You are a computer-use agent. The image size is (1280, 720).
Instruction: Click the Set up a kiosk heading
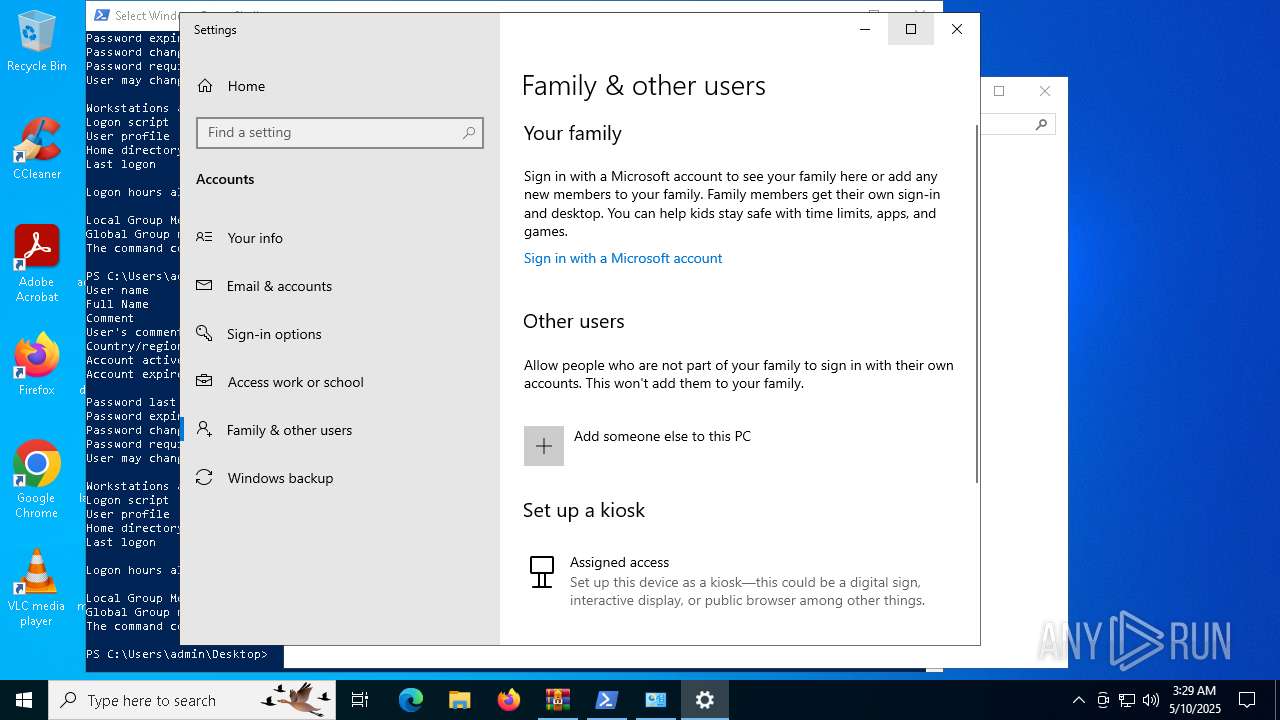tap(584, 510)
